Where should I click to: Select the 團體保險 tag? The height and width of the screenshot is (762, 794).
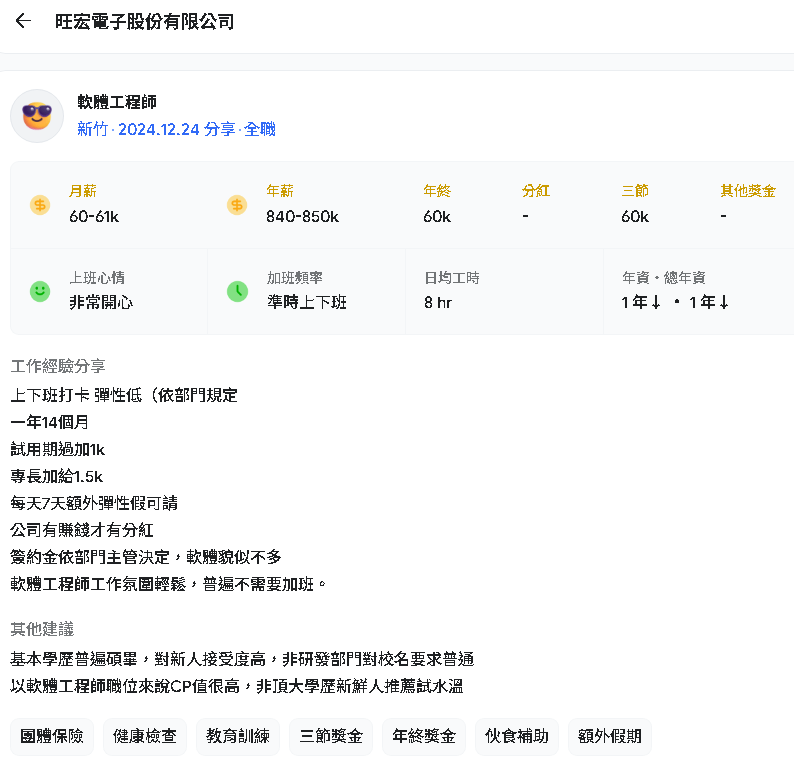[x=52, y=736]
